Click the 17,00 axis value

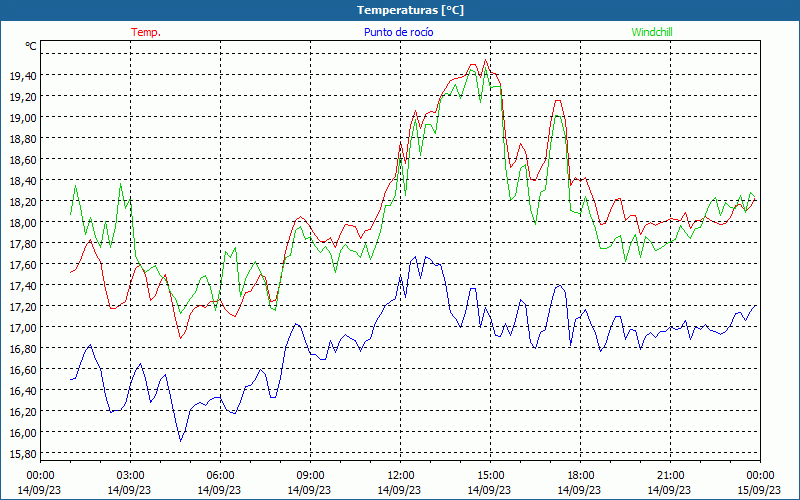click(x=23, y=327)
